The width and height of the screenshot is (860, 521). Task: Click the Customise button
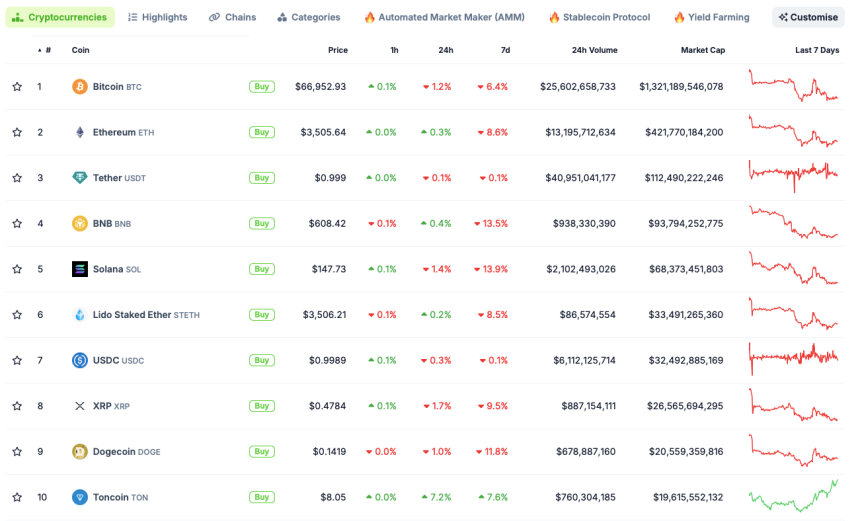[x=808, y=17]
